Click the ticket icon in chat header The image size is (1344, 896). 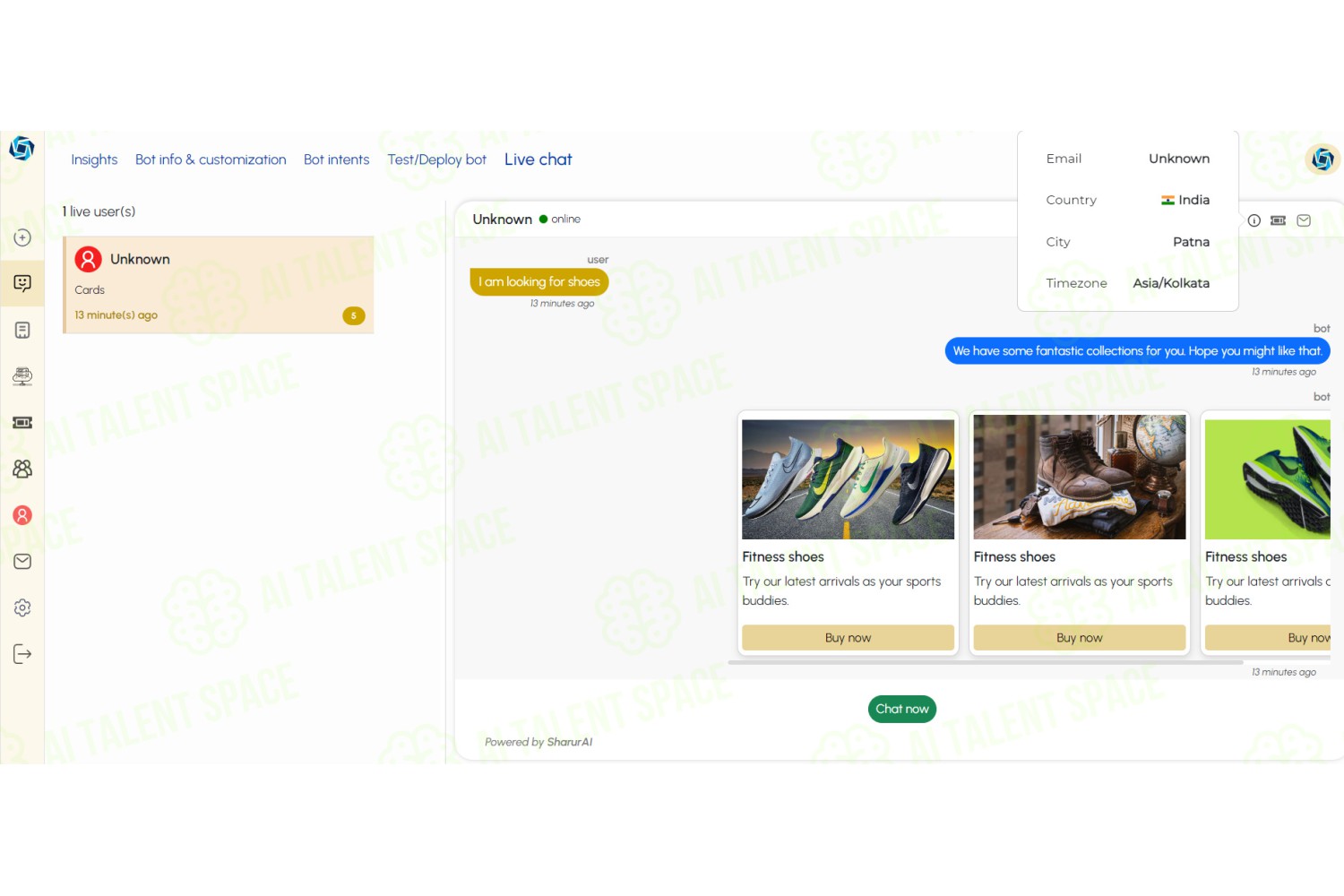[1279, 220]
